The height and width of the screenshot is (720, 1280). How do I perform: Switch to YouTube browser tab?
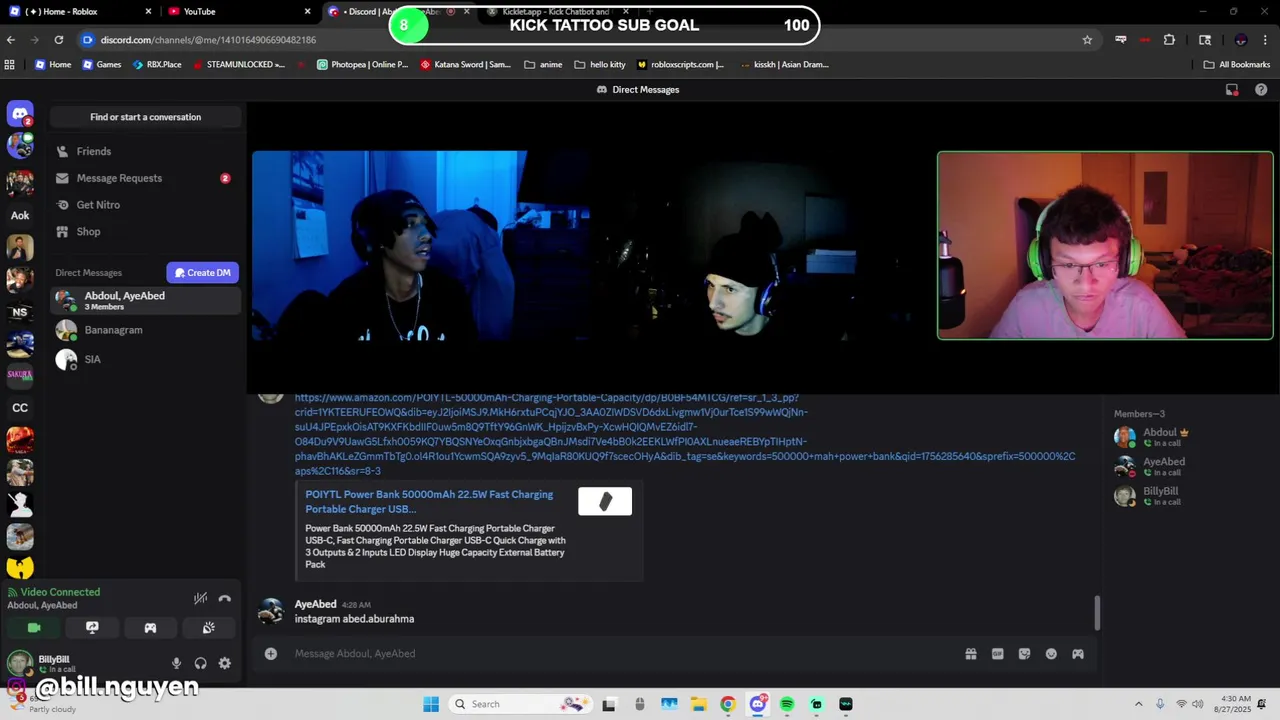coord(238,12)
